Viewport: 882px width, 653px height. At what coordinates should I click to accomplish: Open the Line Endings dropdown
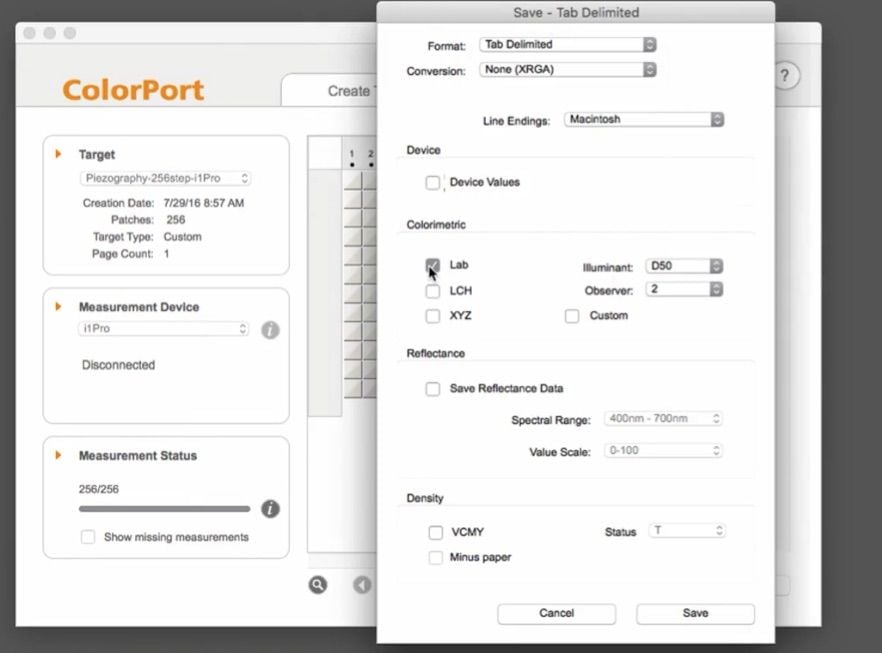coord(644,119)
